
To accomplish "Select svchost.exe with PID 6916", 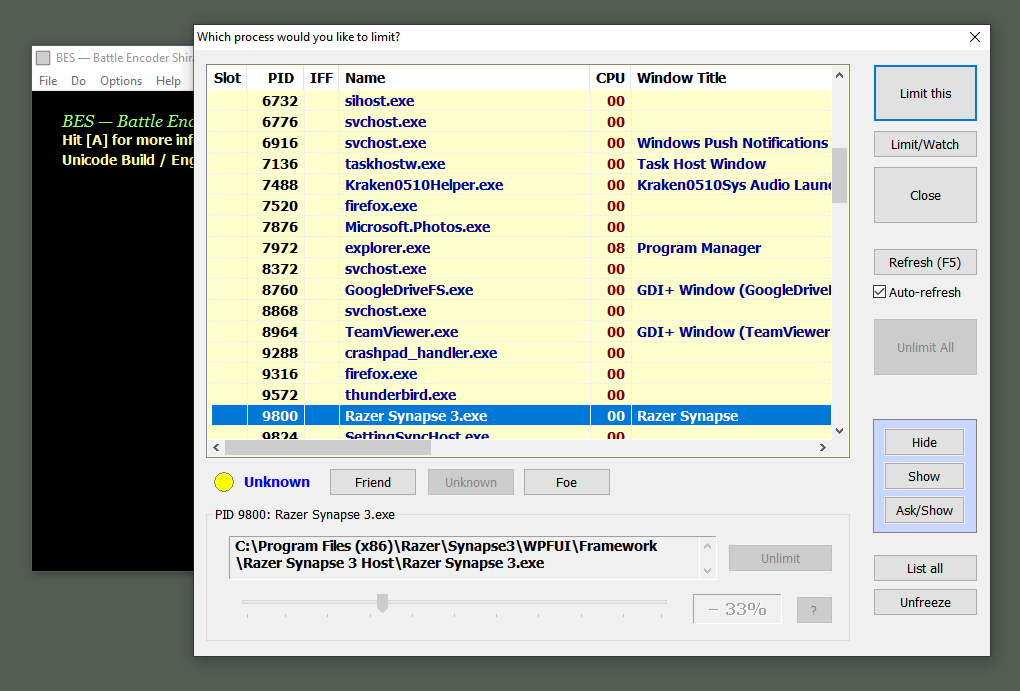I will pyautogui.click(x=521, y=142).
